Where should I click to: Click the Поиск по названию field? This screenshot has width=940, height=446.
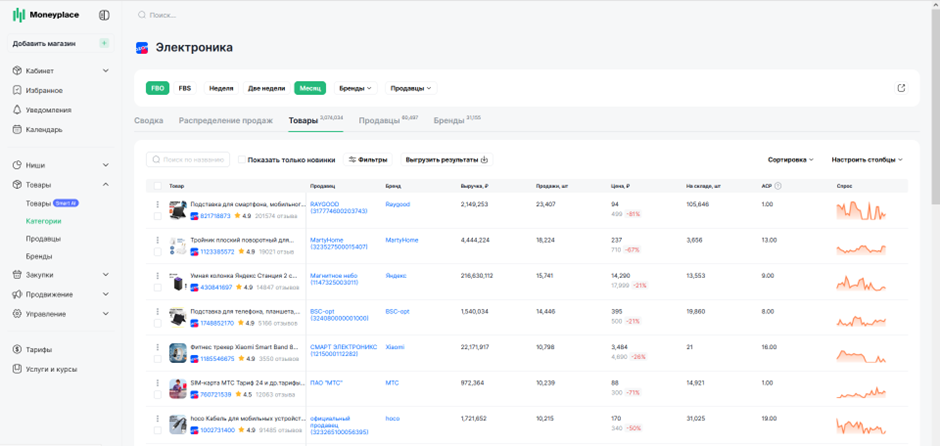pos(188,159)
